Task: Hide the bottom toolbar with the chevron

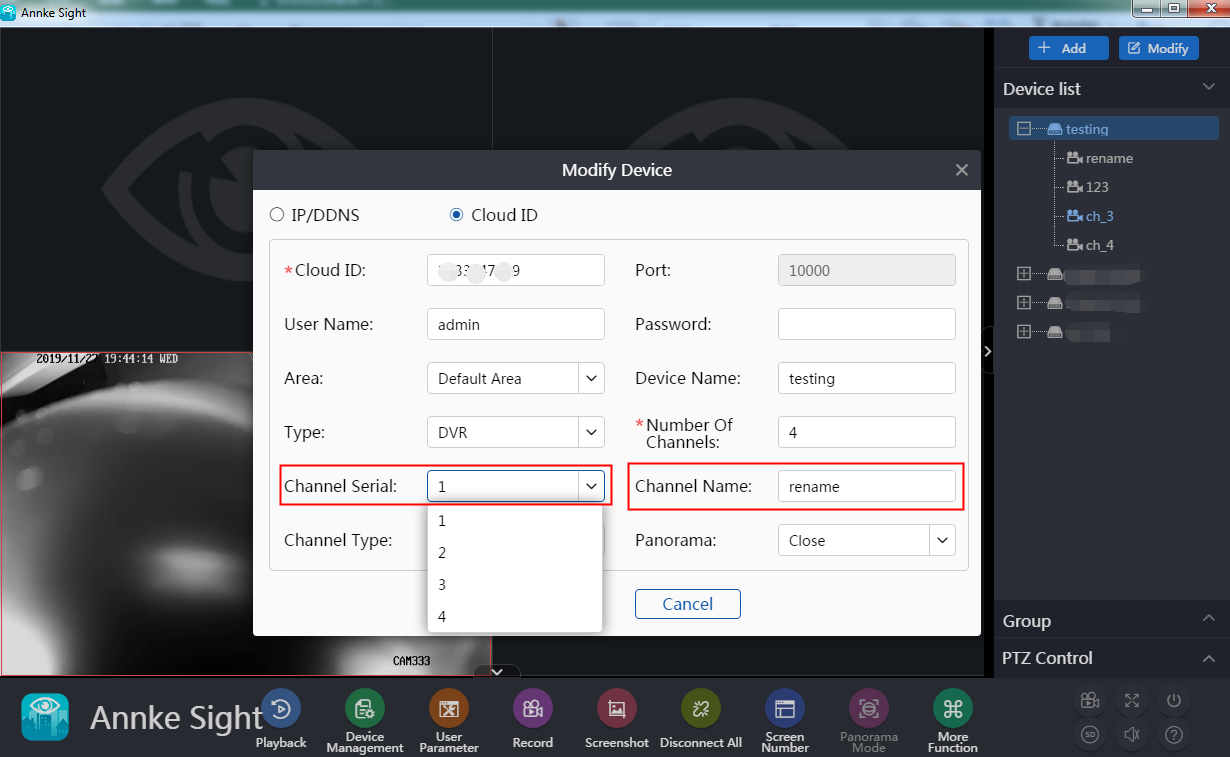Action: pos(497,672)
